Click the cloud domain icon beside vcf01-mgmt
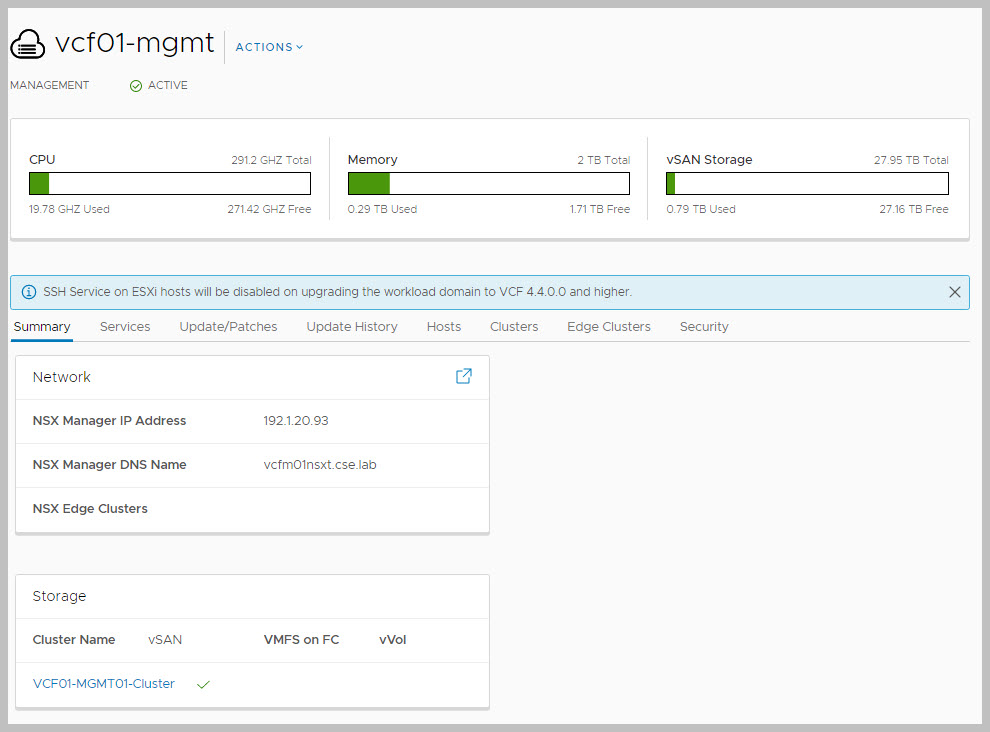 [x=27, y=45]
